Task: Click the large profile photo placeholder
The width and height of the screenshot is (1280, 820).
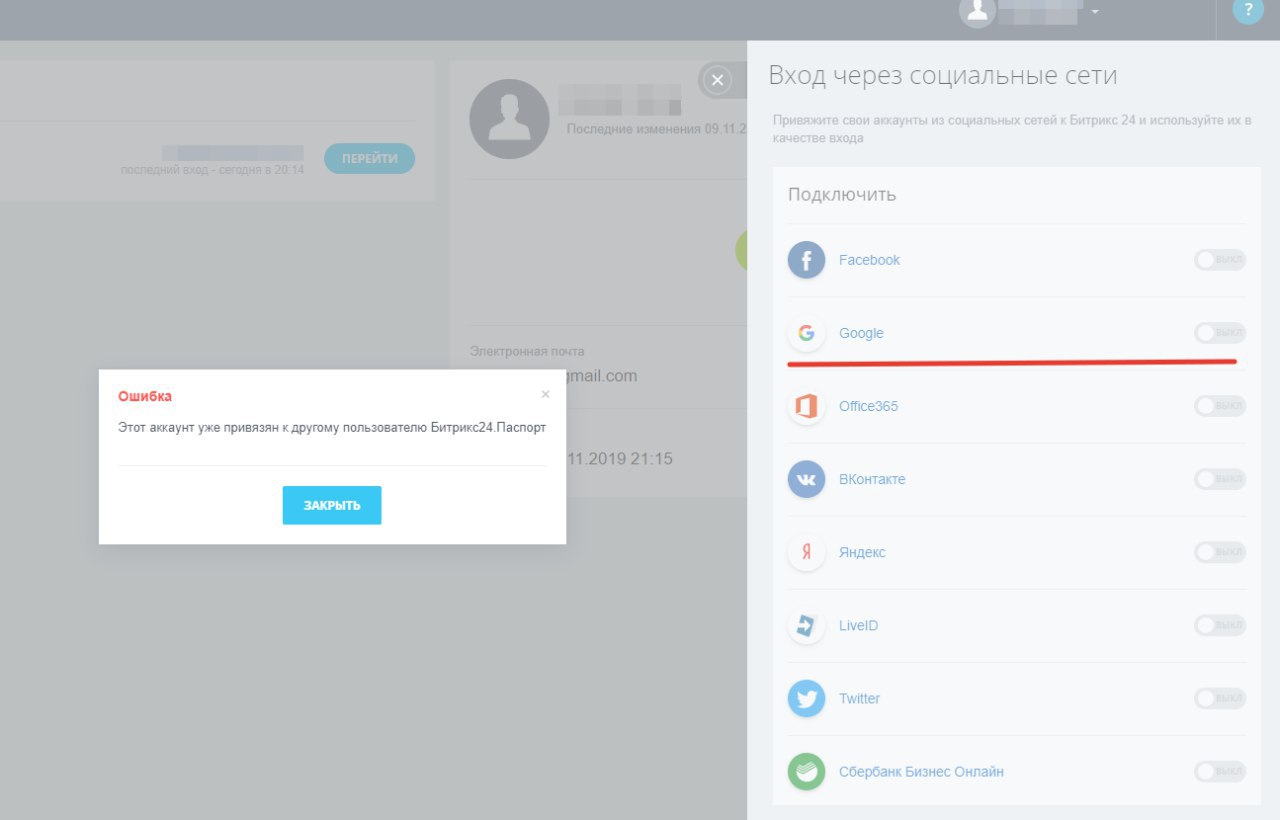Action: click(x=509, y=119)
